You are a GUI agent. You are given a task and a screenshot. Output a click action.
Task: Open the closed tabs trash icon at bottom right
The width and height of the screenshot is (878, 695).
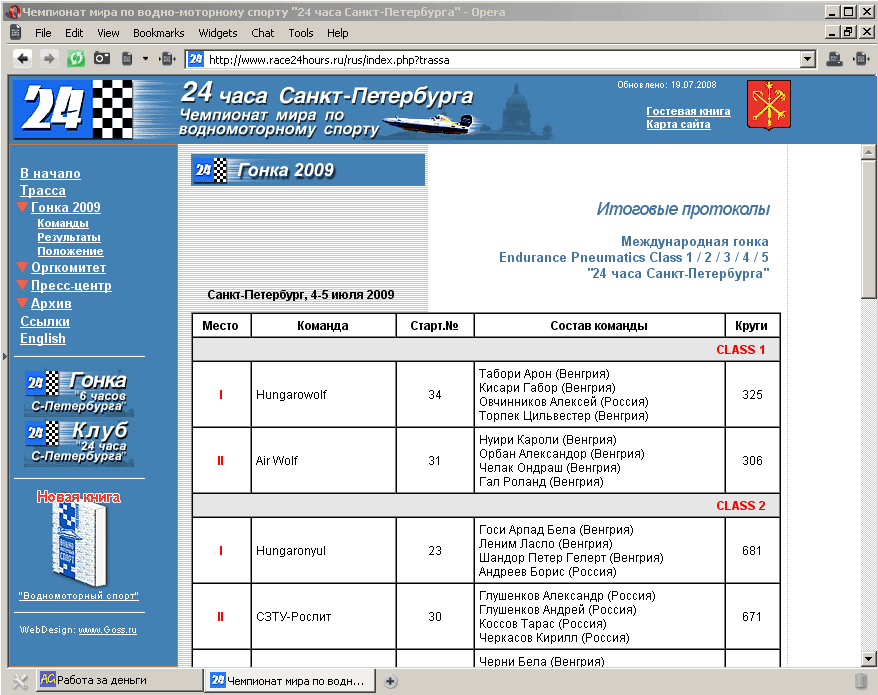coord(861,681)
